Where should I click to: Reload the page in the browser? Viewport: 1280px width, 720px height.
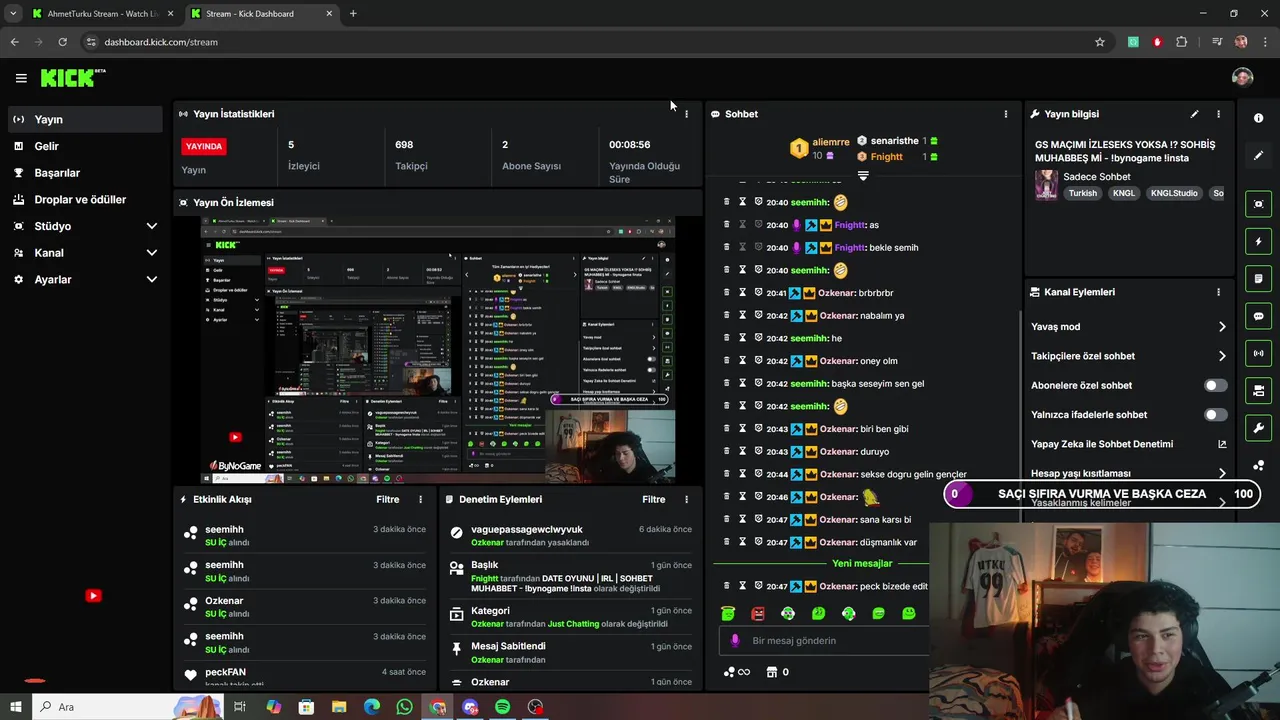[62, 42]
